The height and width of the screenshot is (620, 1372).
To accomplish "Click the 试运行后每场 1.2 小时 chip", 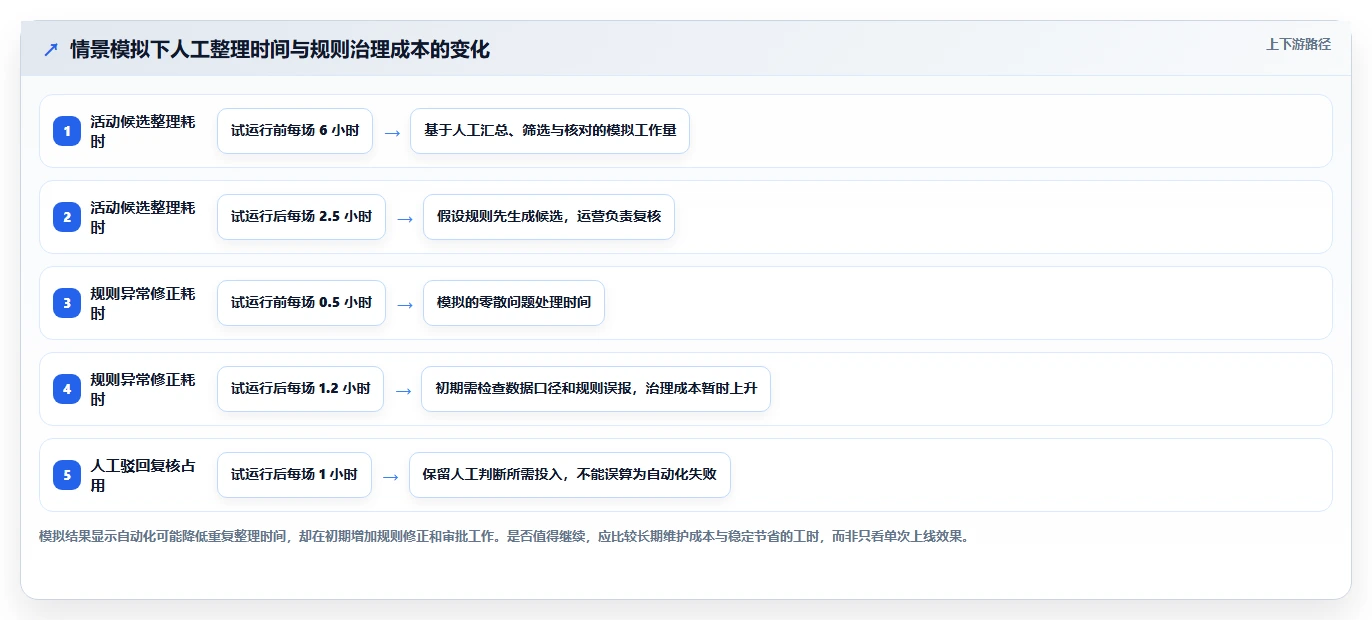I will [300, 389].
